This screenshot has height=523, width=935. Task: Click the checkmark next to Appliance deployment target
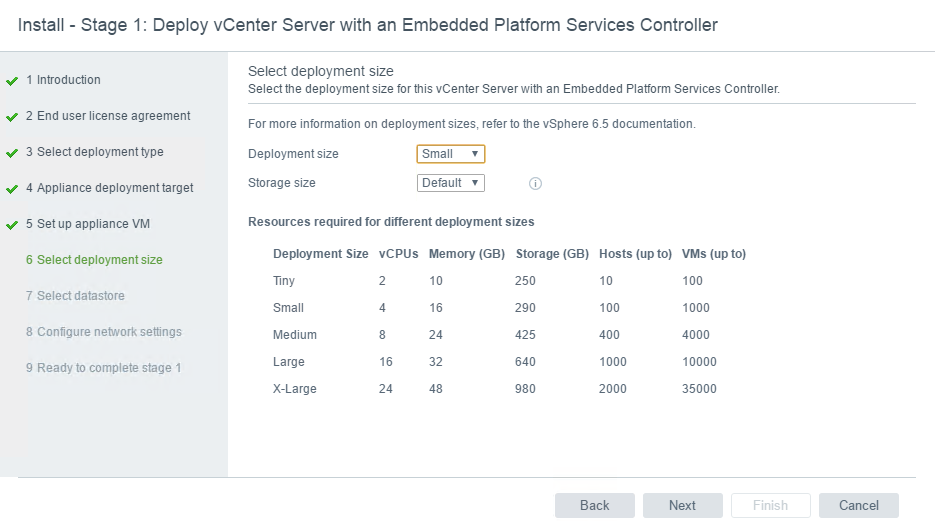12,189
